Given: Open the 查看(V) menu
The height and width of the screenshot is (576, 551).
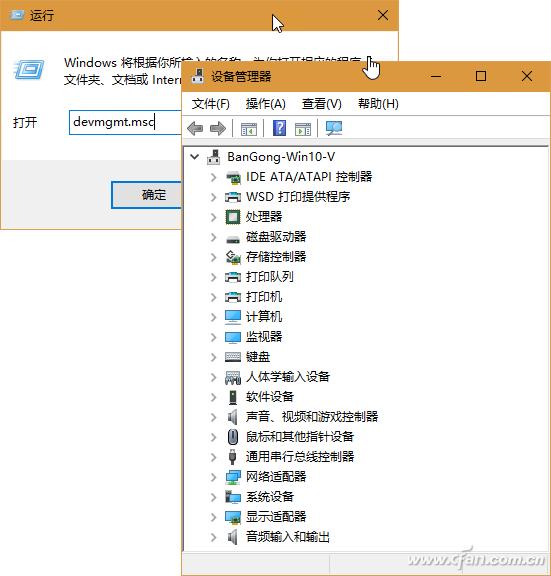Looking at the screenshot, I should pyautogui.click(x=322, y=104).
